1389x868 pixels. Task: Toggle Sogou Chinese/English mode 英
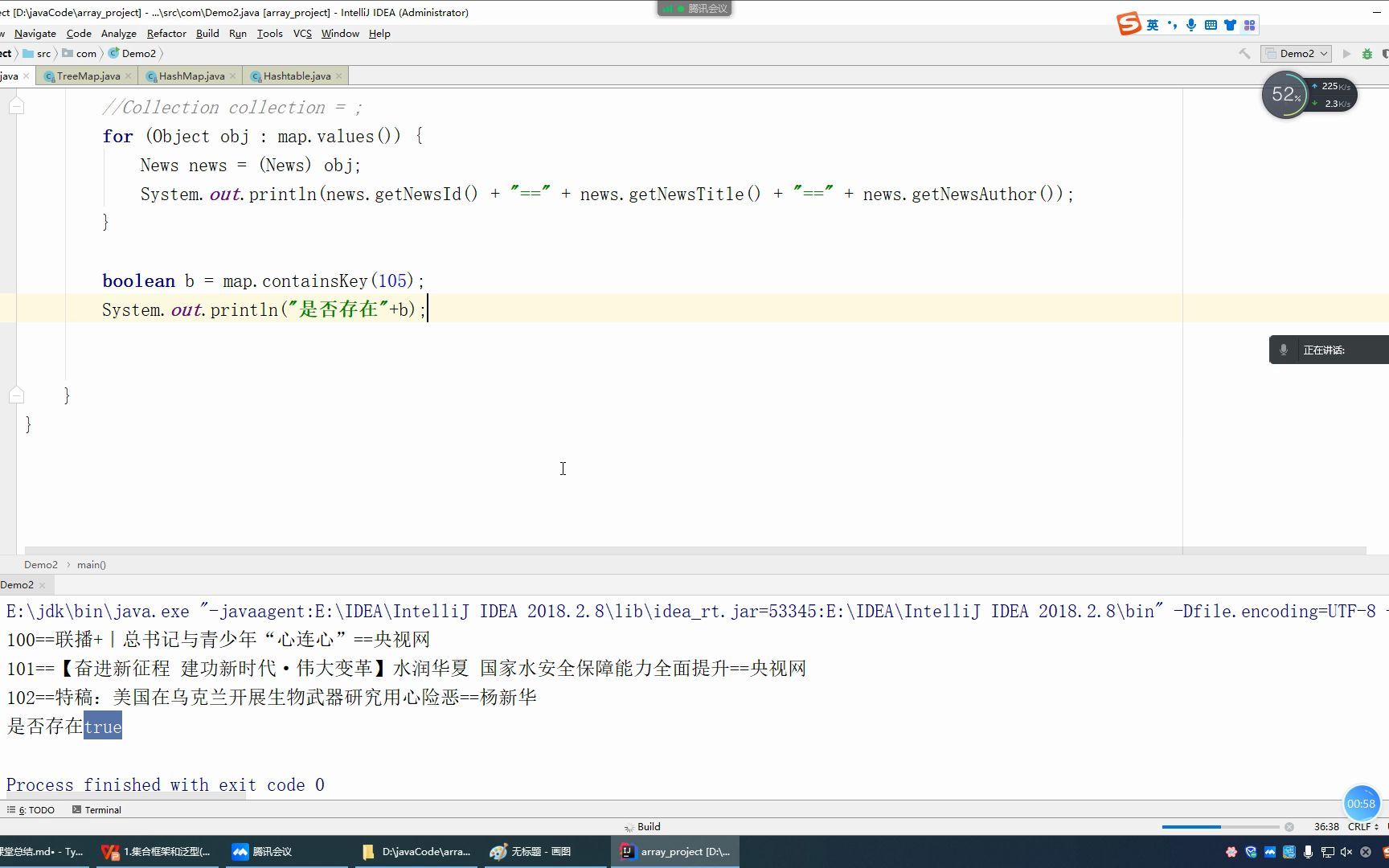coord(1153,25)
